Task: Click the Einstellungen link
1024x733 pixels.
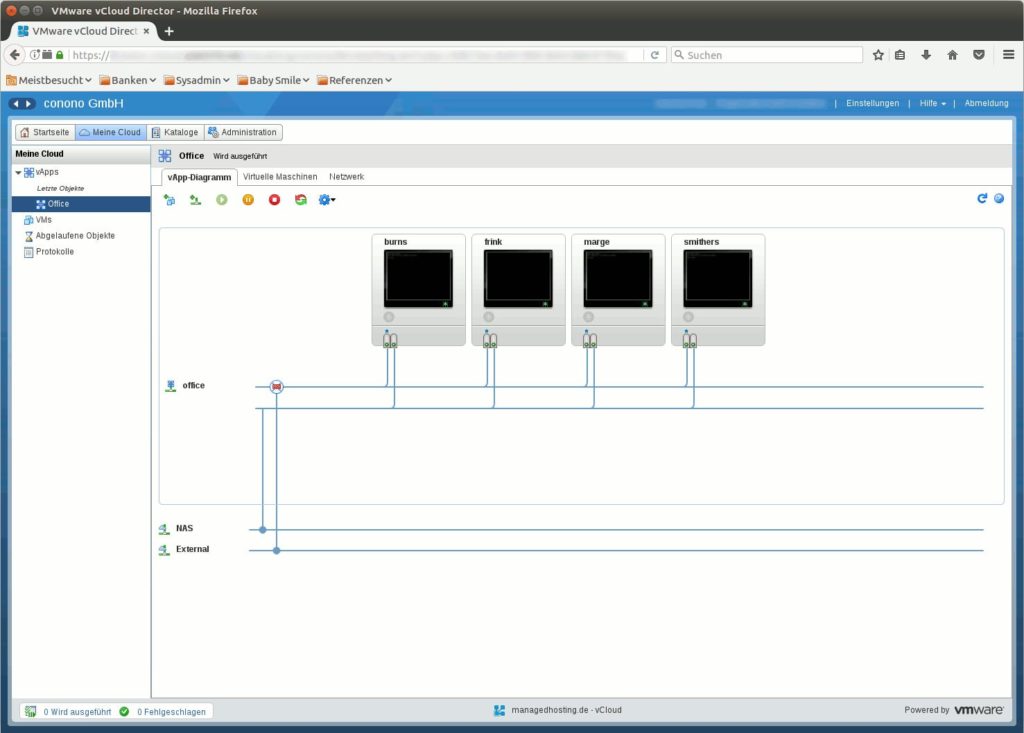Action: click(x=872, y=103)
